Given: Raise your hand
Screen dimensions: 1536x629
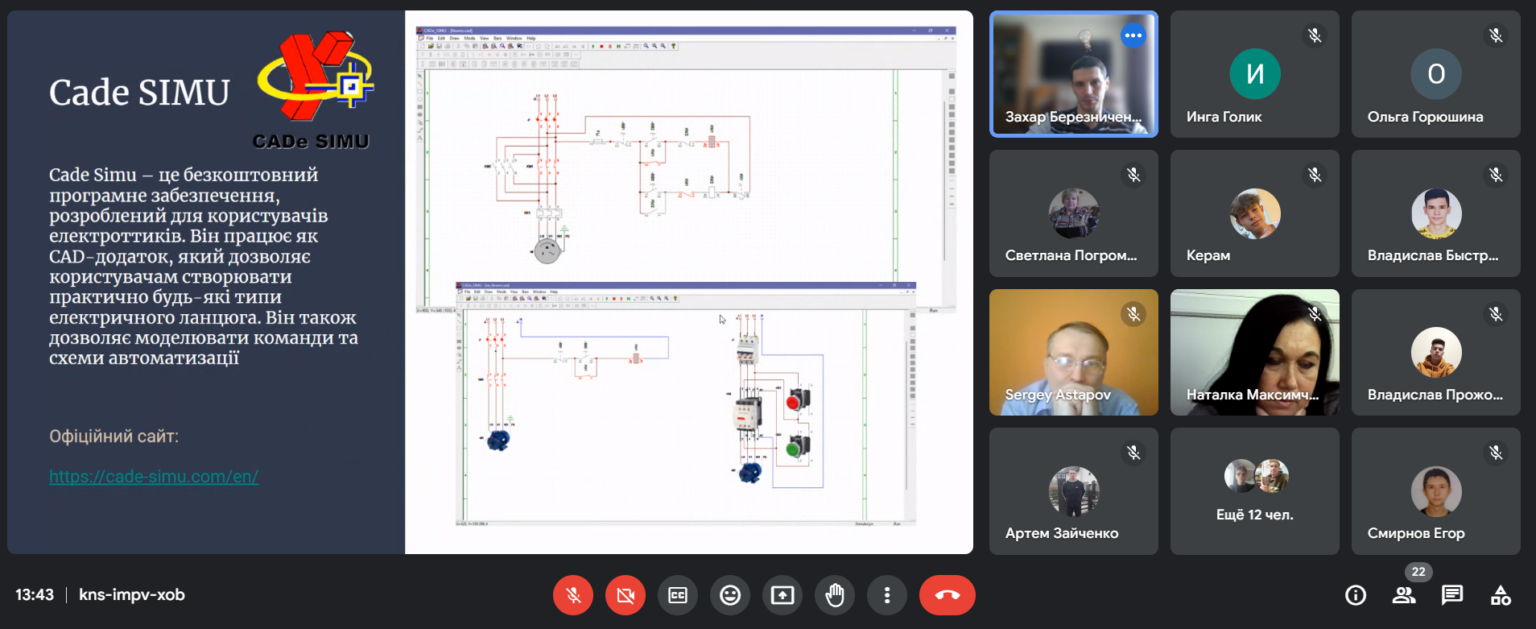Looking at the screenshot, I should 834,595.
